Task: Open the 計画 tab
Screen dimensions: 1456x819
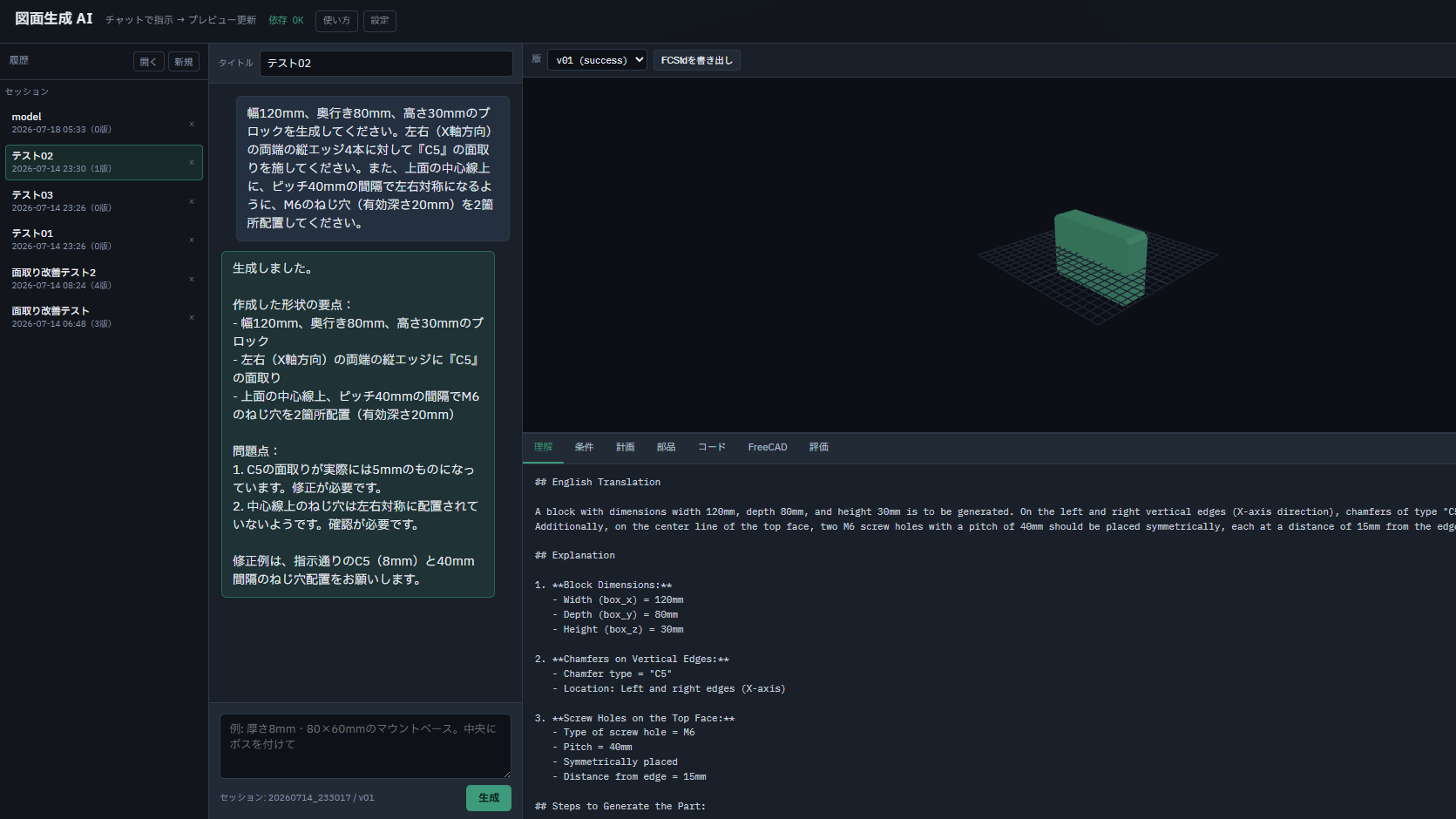Action: (626, 447)
